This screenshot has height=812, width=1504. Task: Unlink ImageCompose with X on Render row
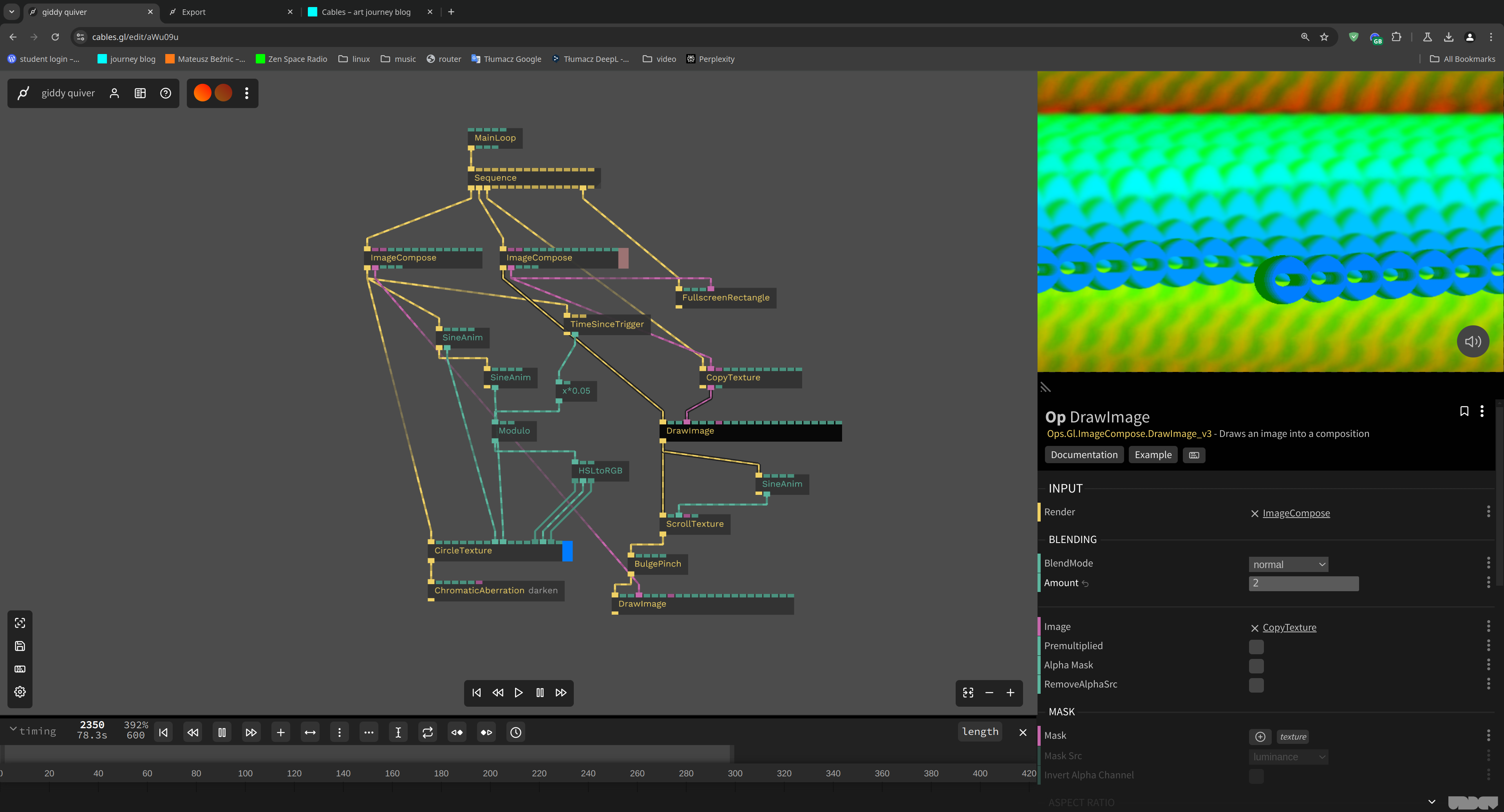point(1255,514)
